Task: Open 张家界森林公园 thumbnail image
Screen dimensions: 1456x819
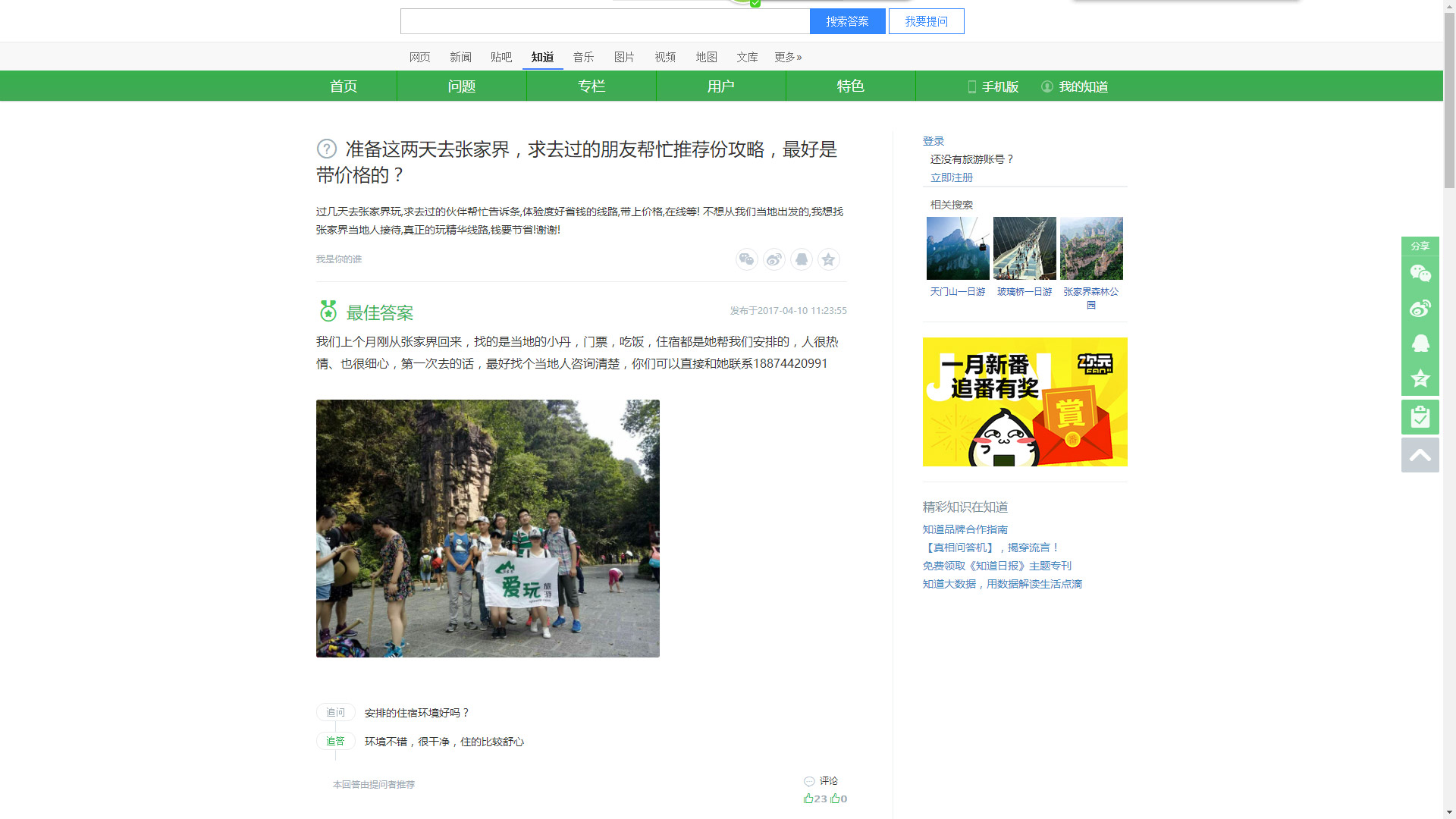Action: click(1091, 248)
